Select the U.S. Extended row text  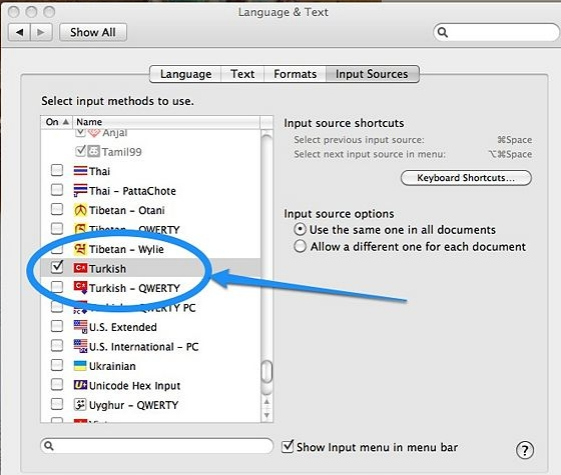(123, 327)
